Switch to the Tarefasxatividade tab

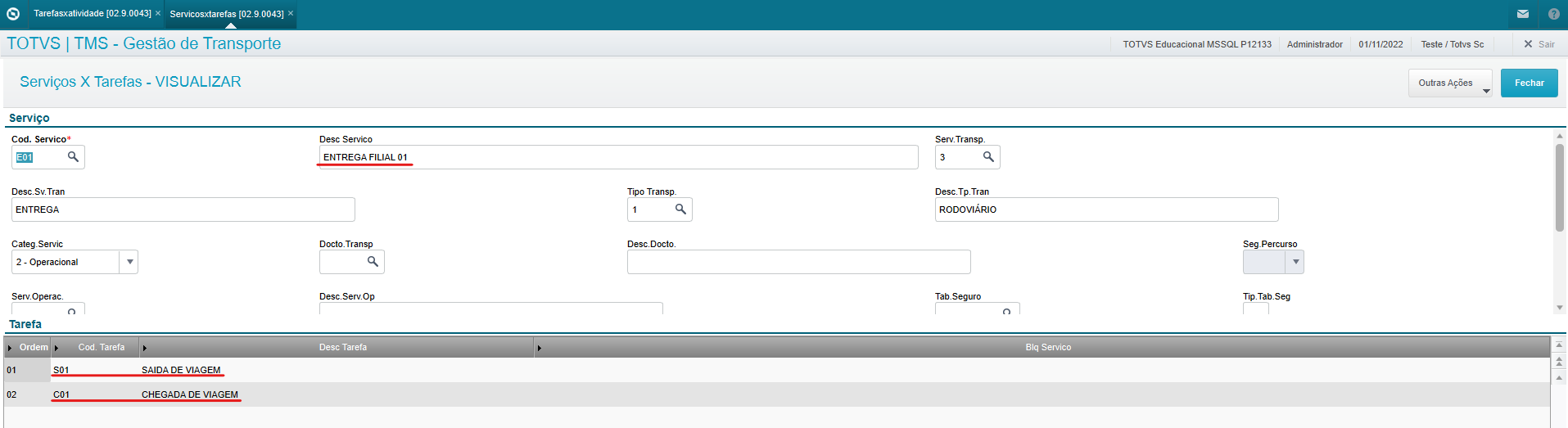pos(93,14)
